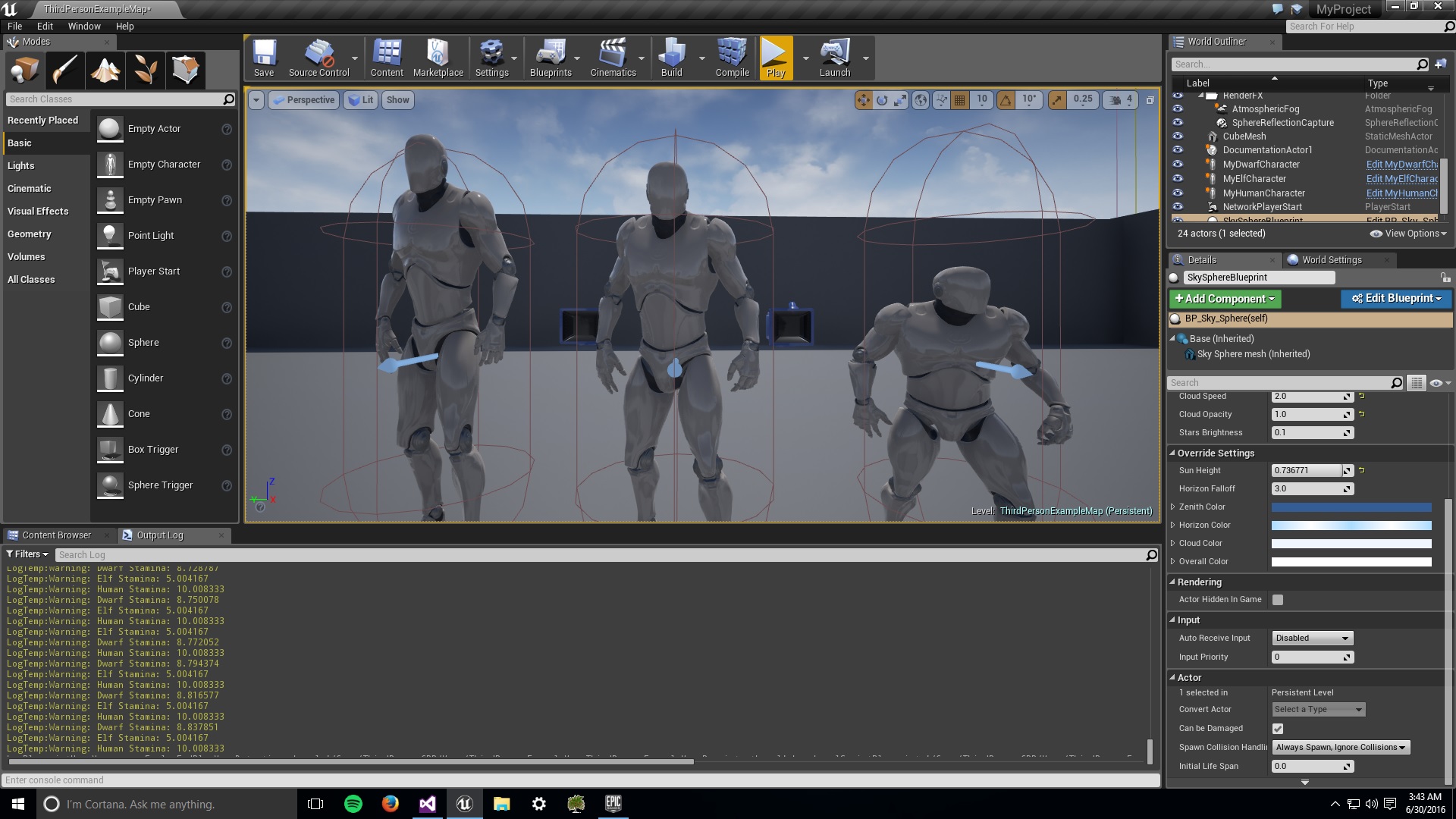
Task: Click Edit MyElfCharacter link
Action: pos(1401,179)
